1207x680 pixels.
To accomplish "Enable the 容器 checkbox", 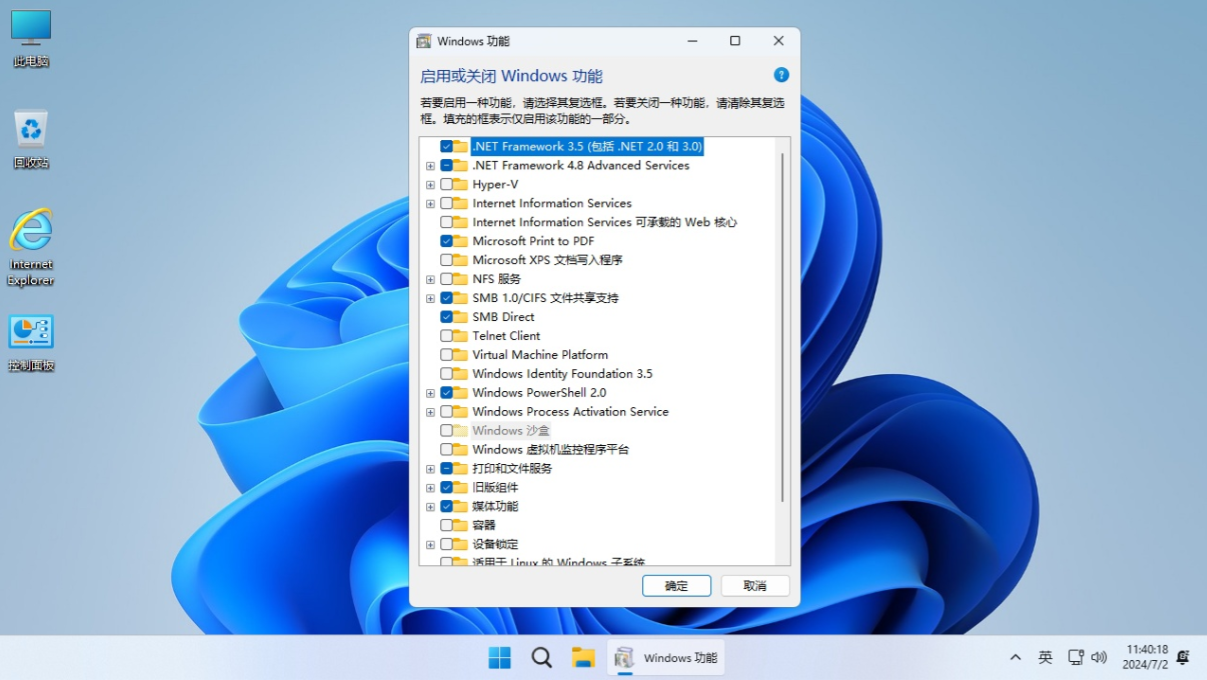I will pyautogui.click(x=446, y=525).
